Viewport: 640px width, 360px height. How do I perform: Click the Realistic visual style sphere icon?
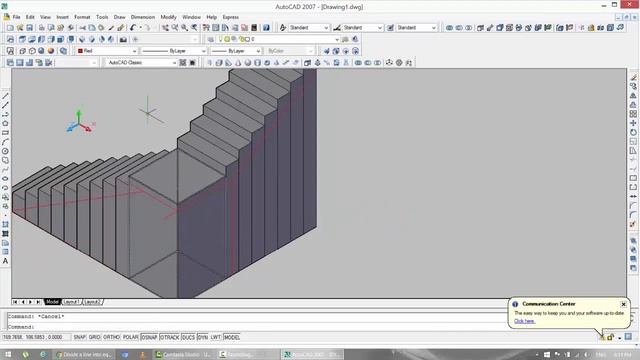51,51
